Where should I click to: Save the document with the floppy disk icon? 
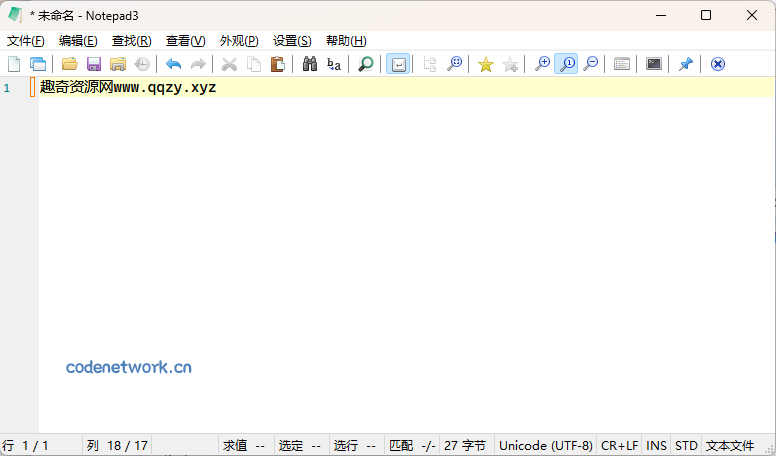94,64
